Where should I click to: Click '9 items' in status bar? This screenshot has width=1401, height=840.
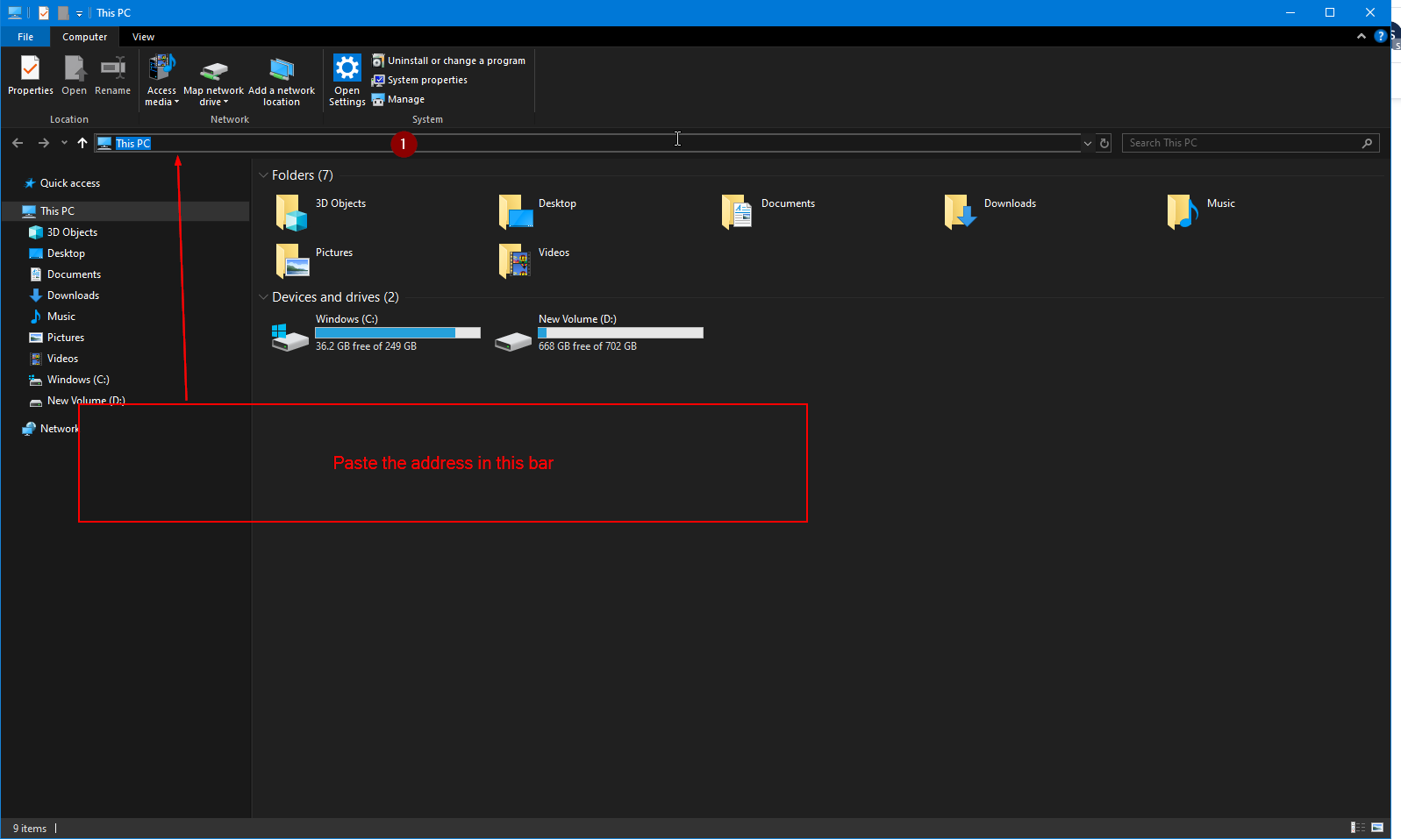30,829
